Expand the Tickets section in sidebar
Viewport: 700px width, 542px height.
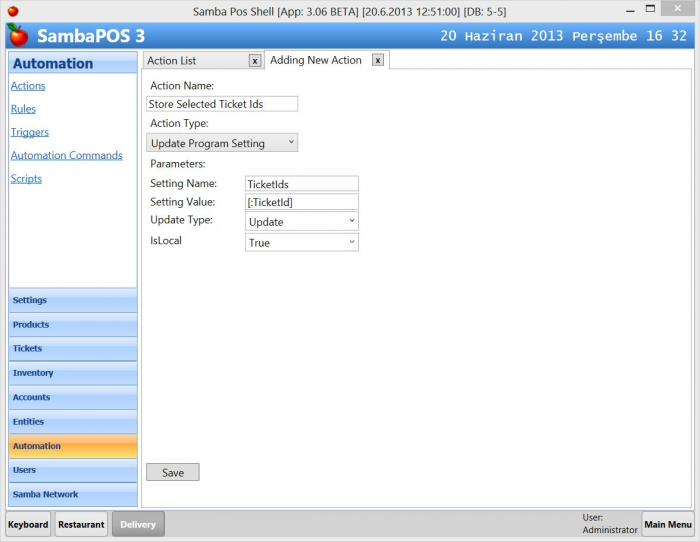pyautogui.click(x=73, y=349)
